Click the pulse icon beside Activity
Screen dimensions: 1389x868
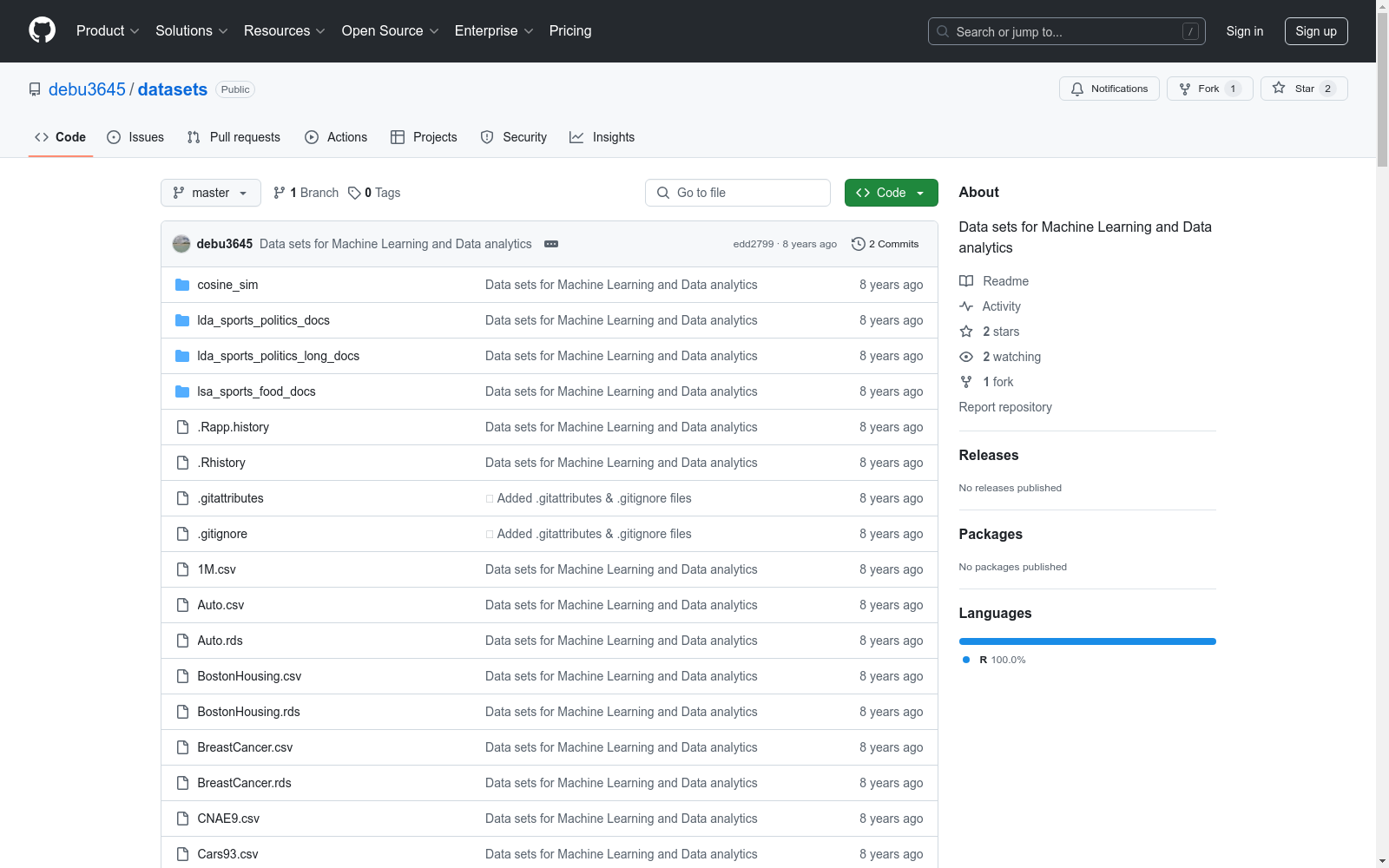[x=966, y=306]
